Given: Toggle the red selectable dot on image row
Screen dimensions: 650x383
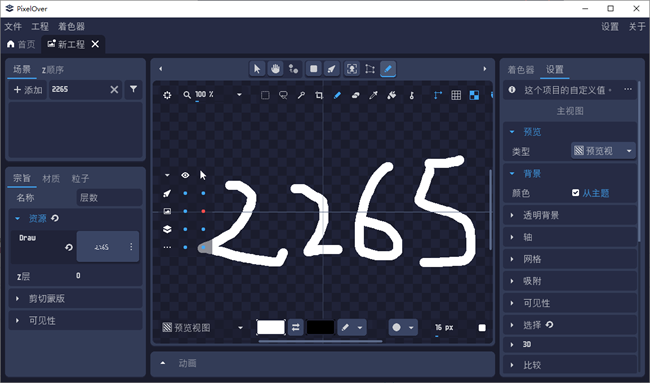Looking at the screenshot, I should pos(203,211).
